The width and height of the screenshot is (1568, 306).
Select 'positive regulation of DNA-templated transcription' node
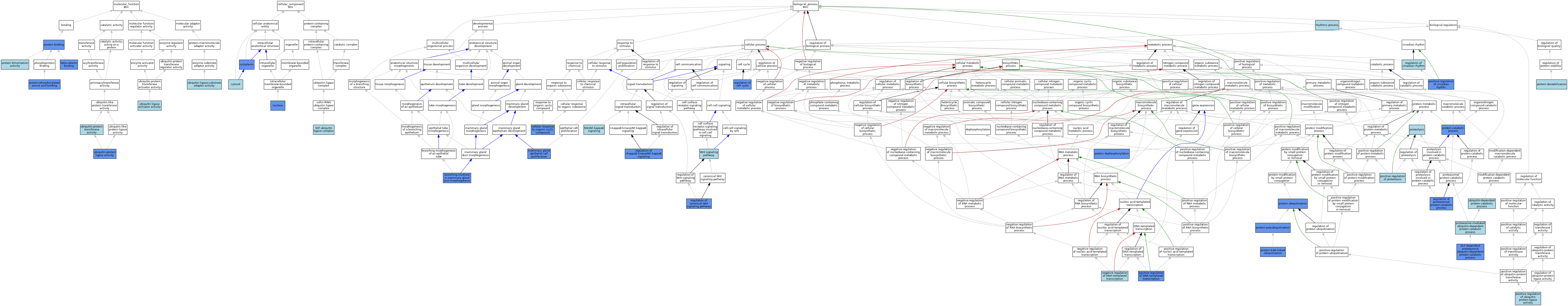tap(1151, 276)
